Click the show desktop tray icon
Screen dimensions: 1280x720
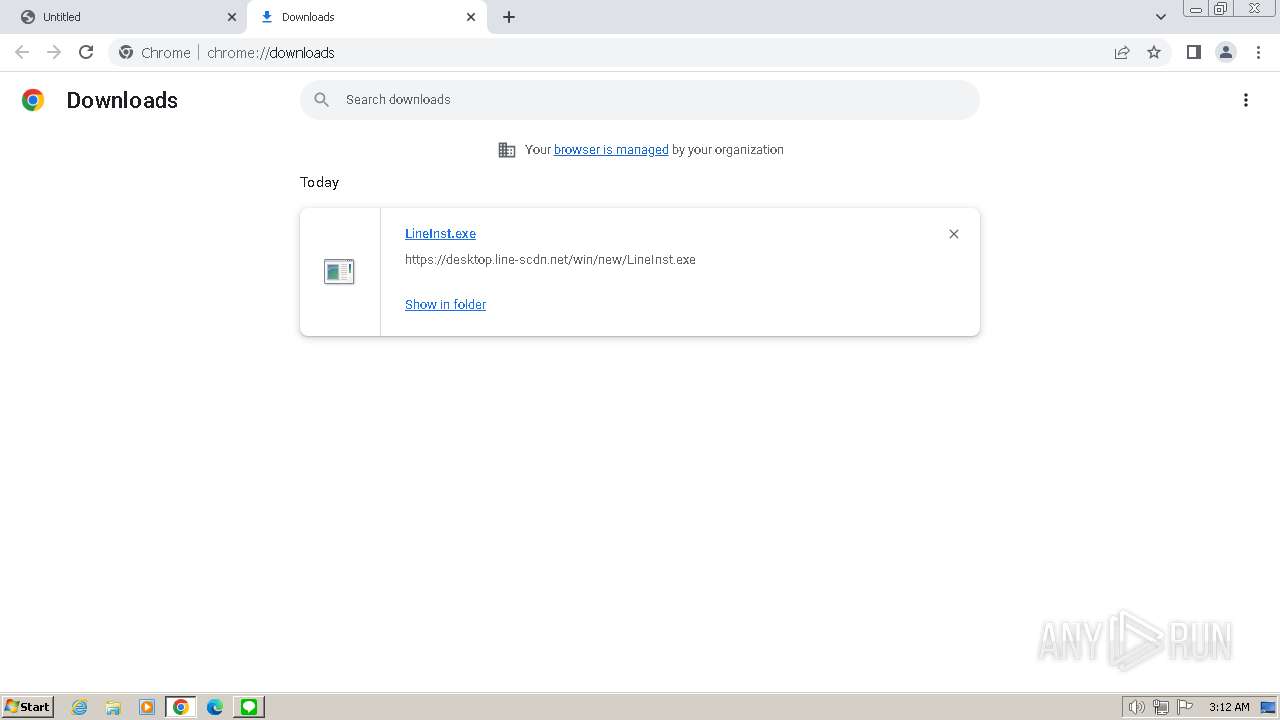[x=1268, y=707]
